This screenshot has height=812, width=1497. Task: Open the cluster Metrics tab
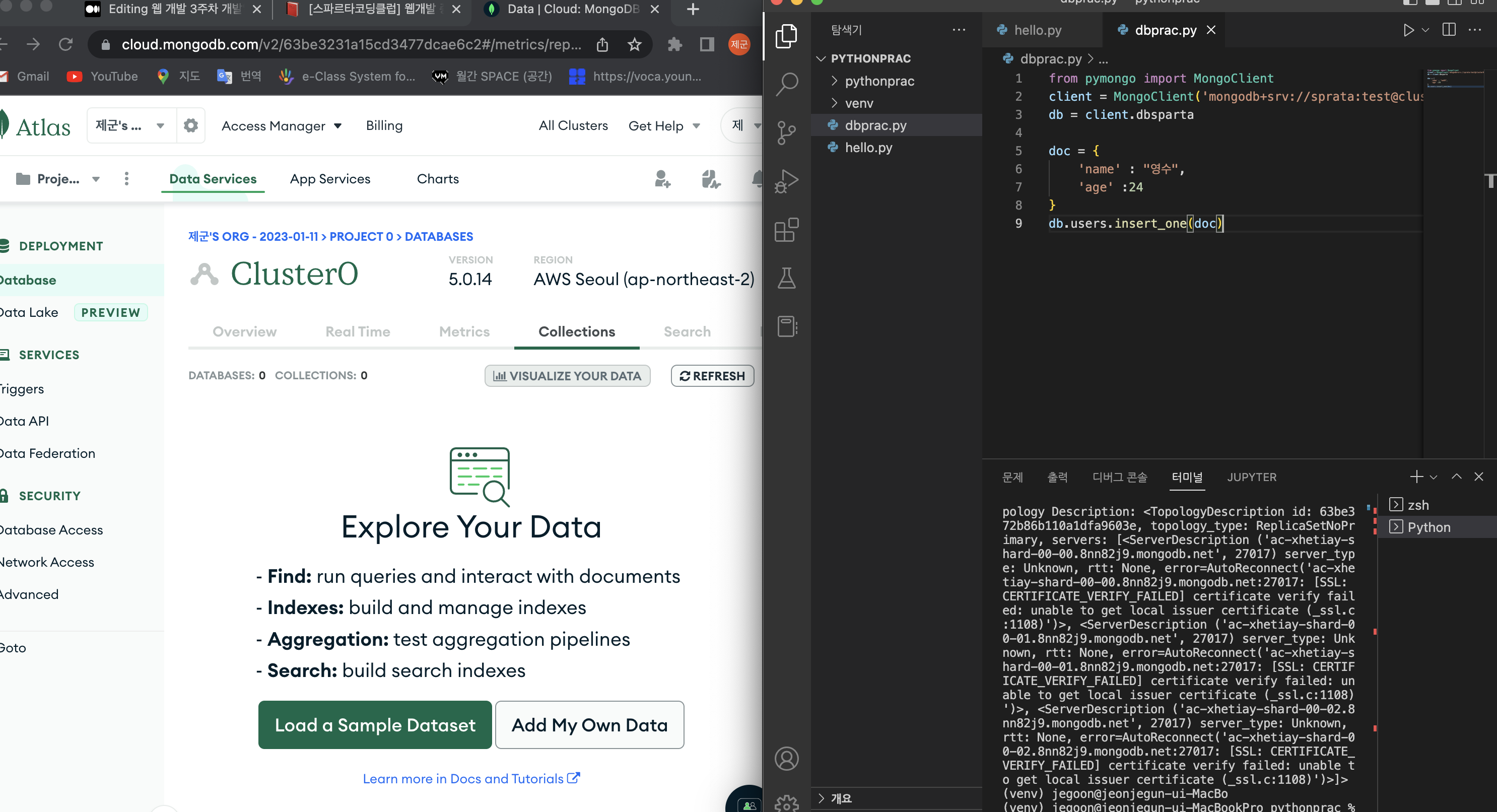[x=464, y=331]
